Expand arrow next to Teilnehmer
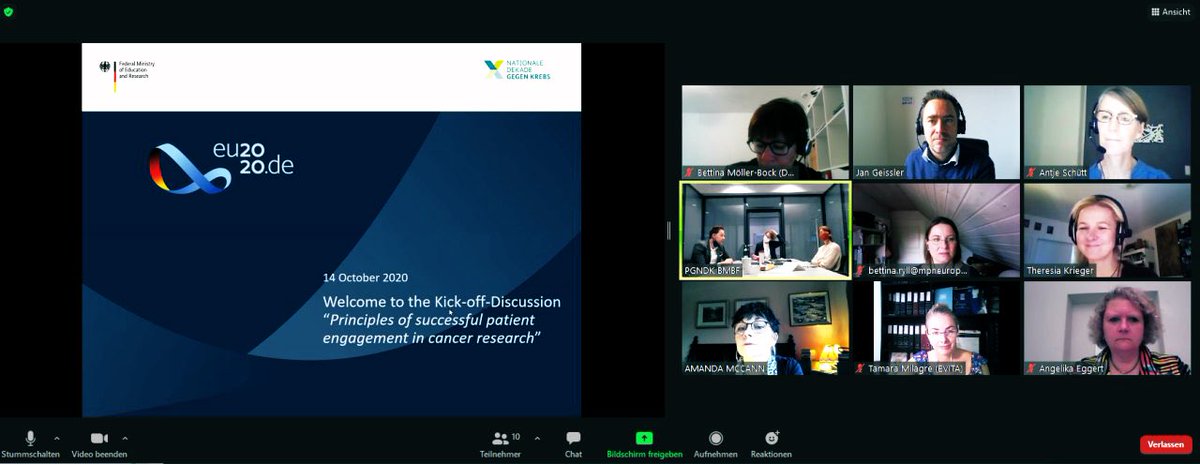 [x=537, y=438]
